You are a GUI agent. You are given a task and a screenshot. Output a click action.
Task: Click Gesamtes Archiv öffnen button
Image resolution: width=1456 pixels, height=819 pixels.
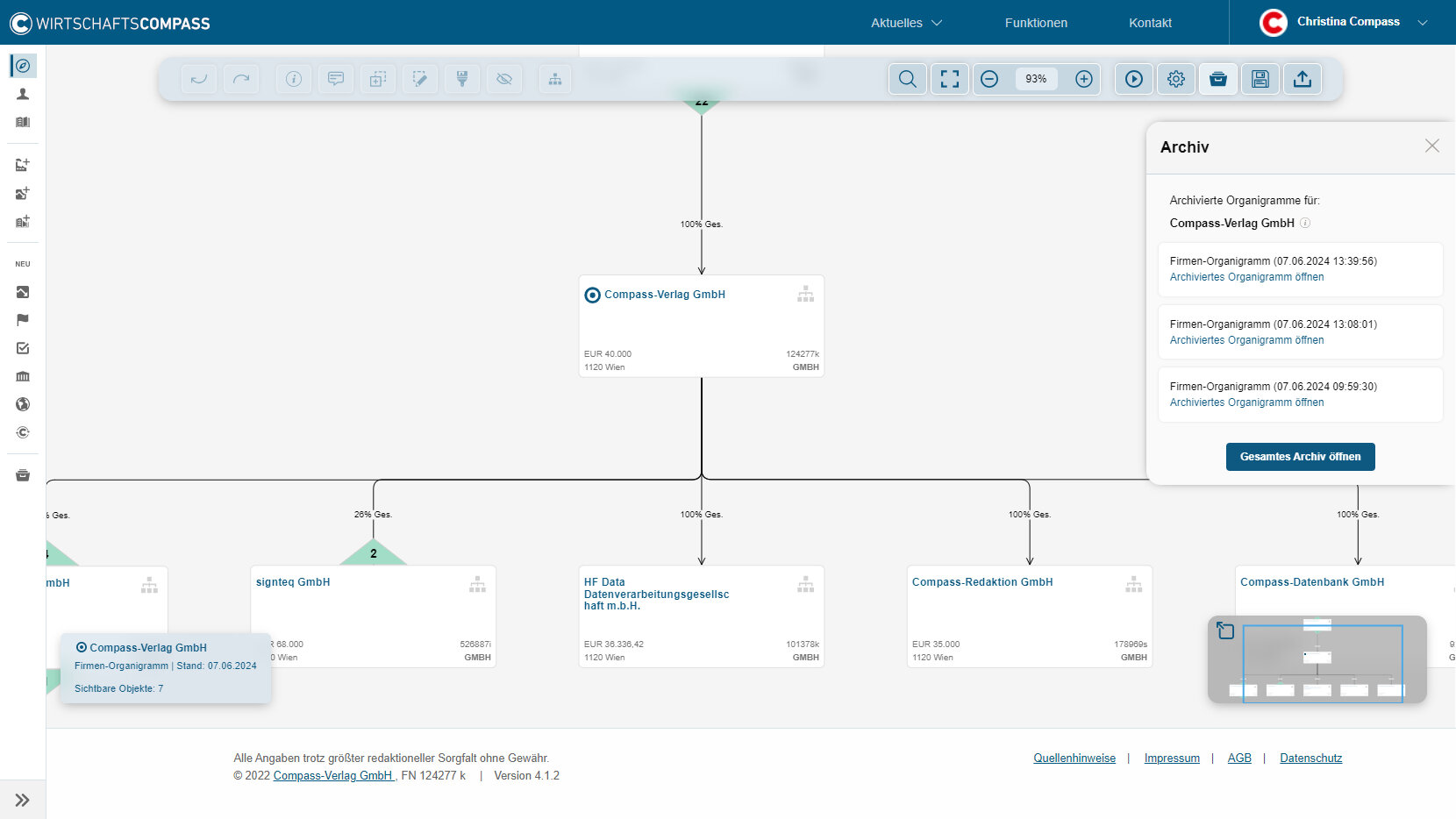coord(1300,457)
